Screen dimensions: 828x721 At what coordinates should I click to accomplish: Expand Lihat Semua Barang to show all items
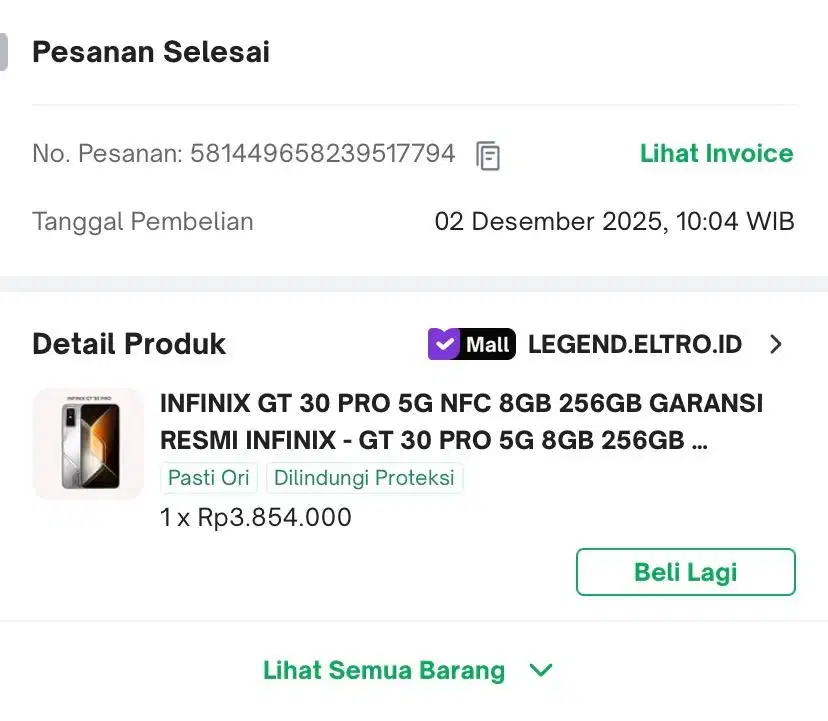click(383, 671)
